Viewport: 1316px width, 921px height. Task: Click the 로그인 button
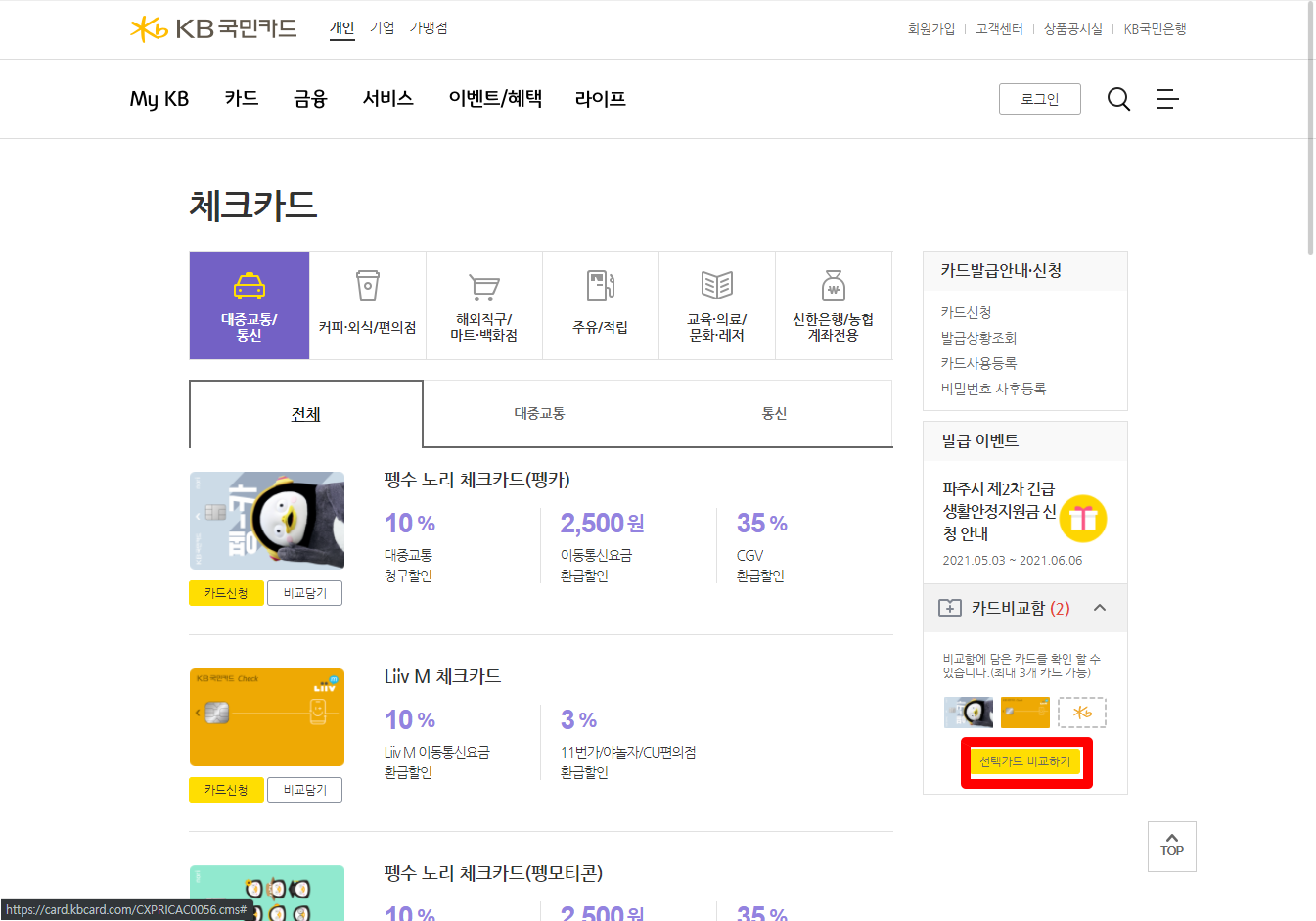(1040, 99)
